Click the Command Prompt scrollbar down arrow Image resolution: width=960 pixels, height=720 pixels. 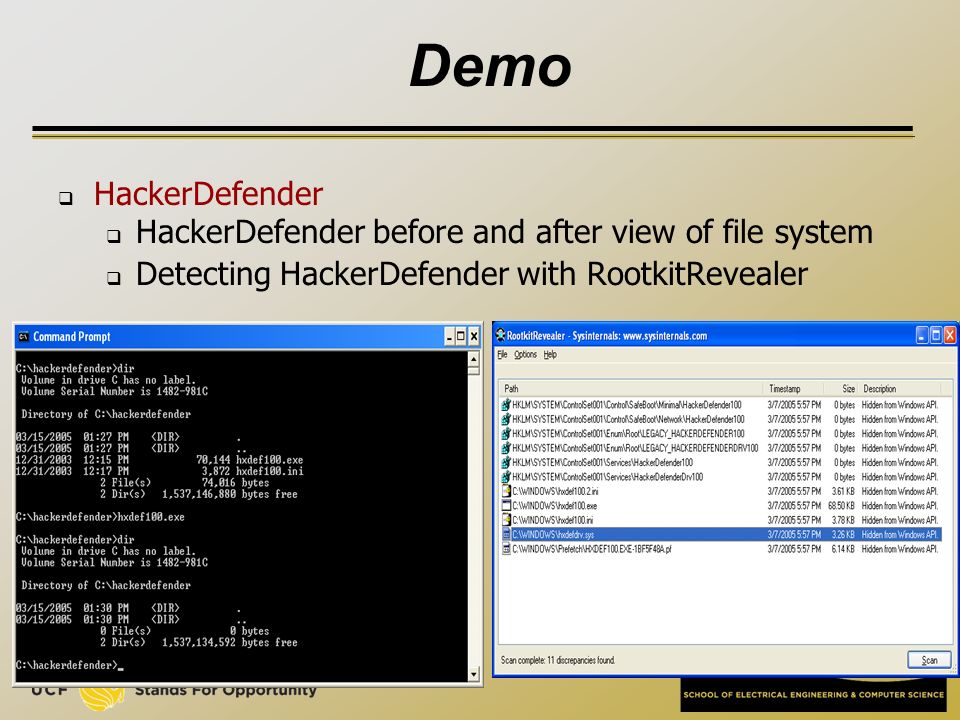point(473,675)
